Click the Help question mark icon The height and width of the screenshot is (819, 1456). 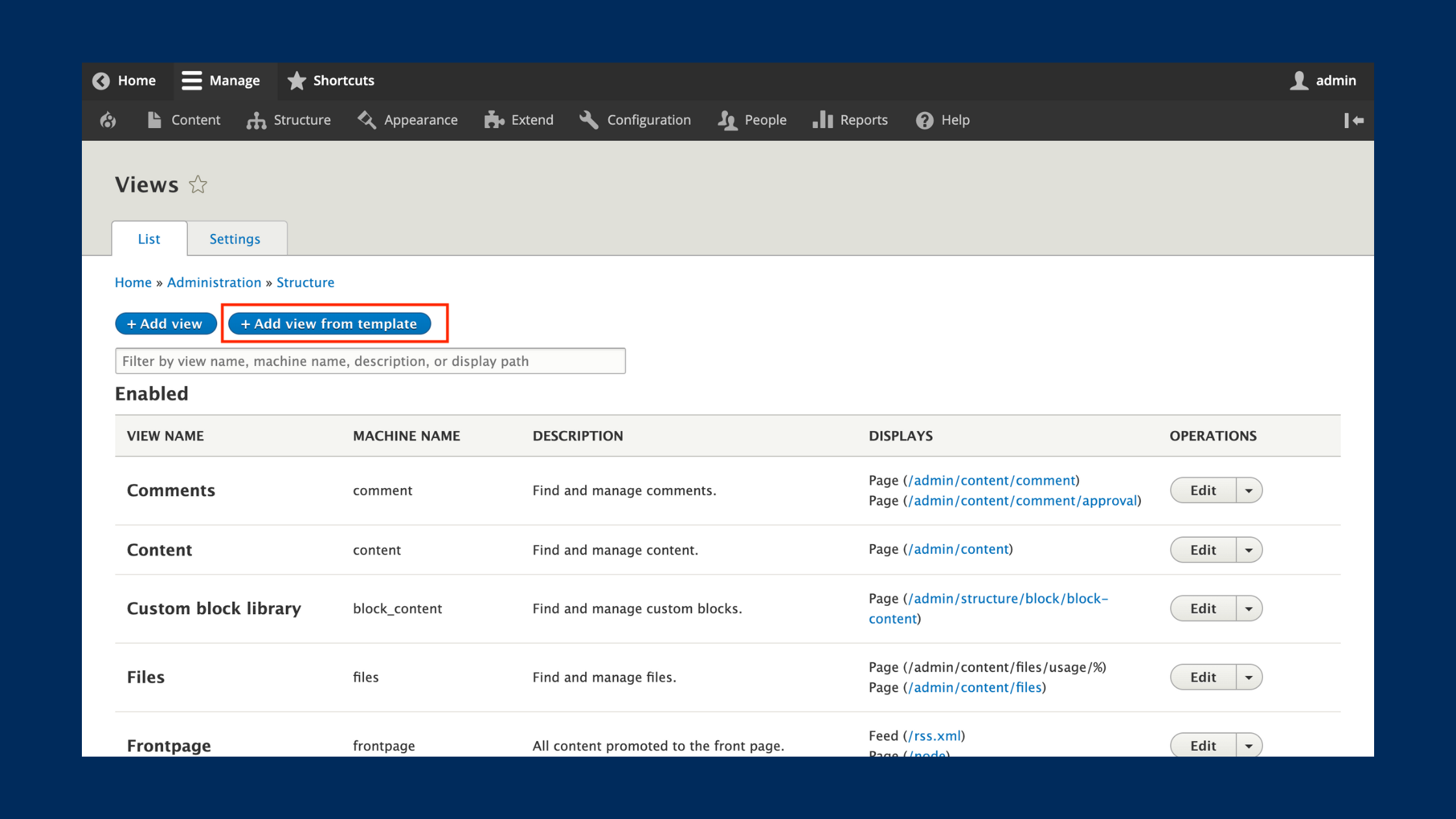[x=924, y=120]
